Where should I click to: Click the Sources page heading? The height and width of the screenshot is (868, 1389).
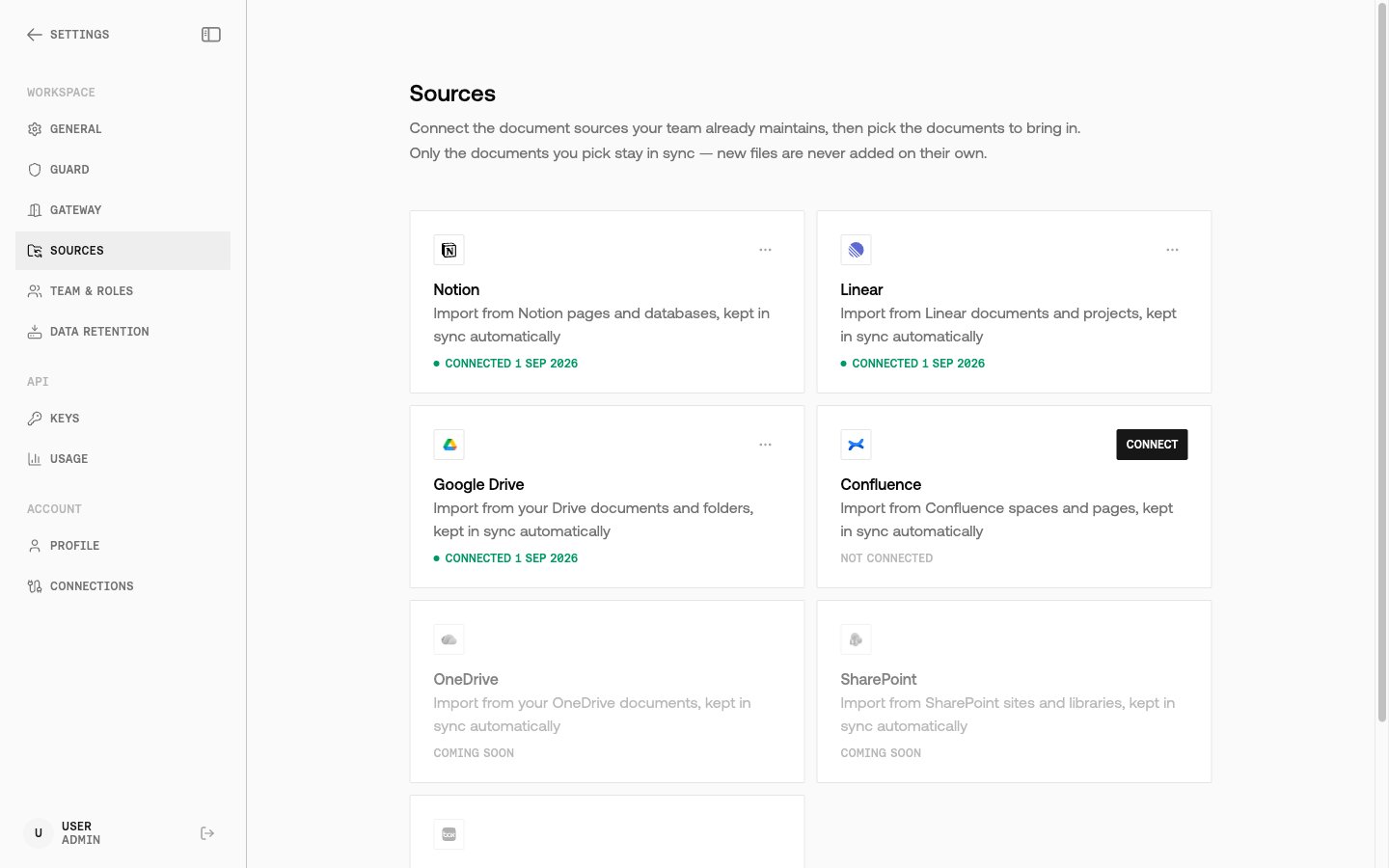click(452, 94)
